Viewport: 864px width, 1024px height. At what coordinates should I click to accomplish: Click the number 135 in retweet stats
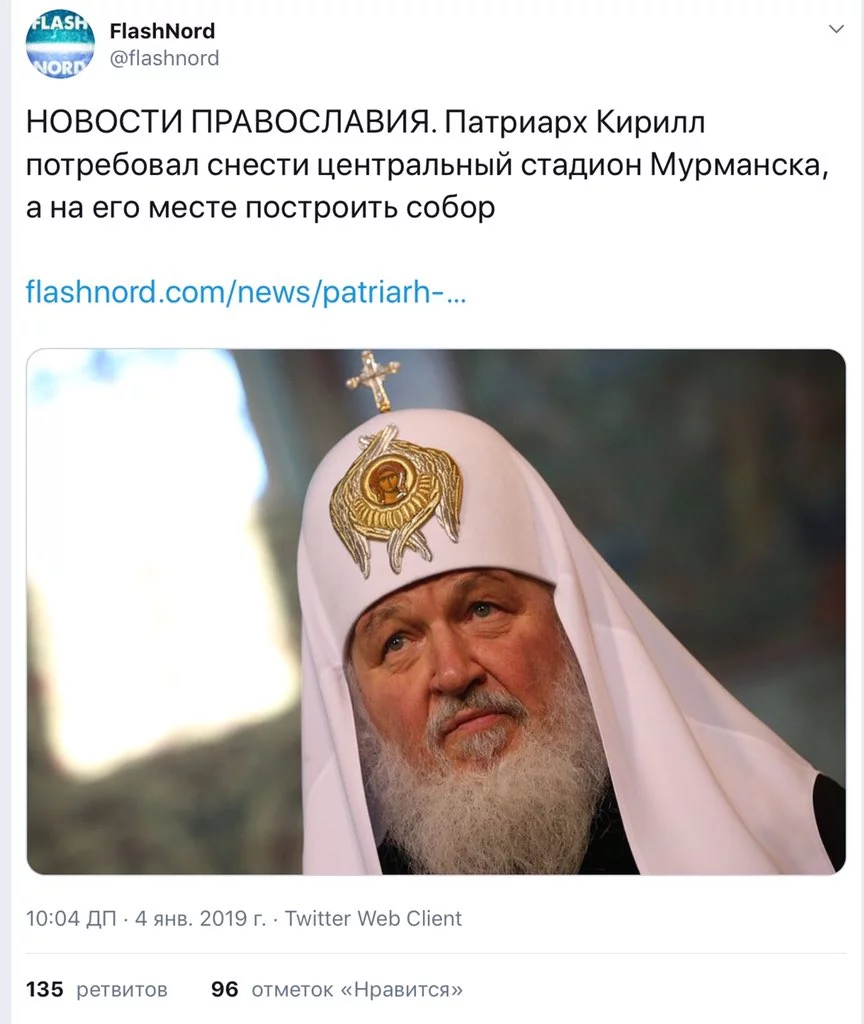44,989
